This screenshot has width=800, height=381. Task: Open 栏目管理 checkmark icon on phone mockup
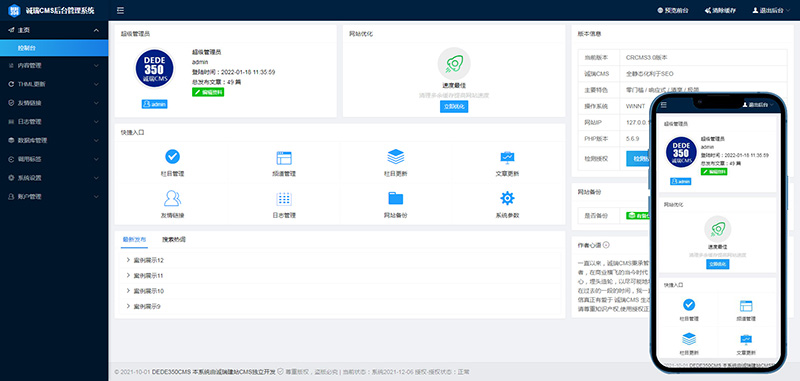pyautogui.click(x=689, y=304)
